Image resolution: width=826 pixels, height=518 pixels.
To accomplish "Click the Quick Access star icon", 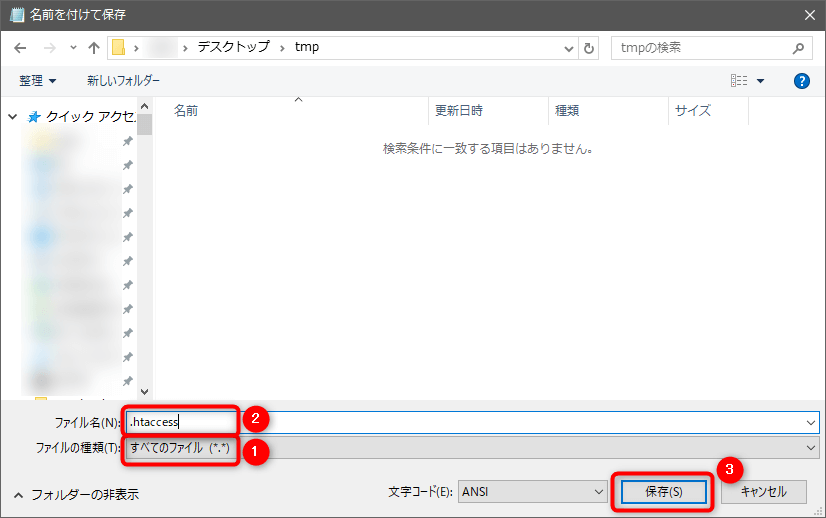I will coord(34,117).
